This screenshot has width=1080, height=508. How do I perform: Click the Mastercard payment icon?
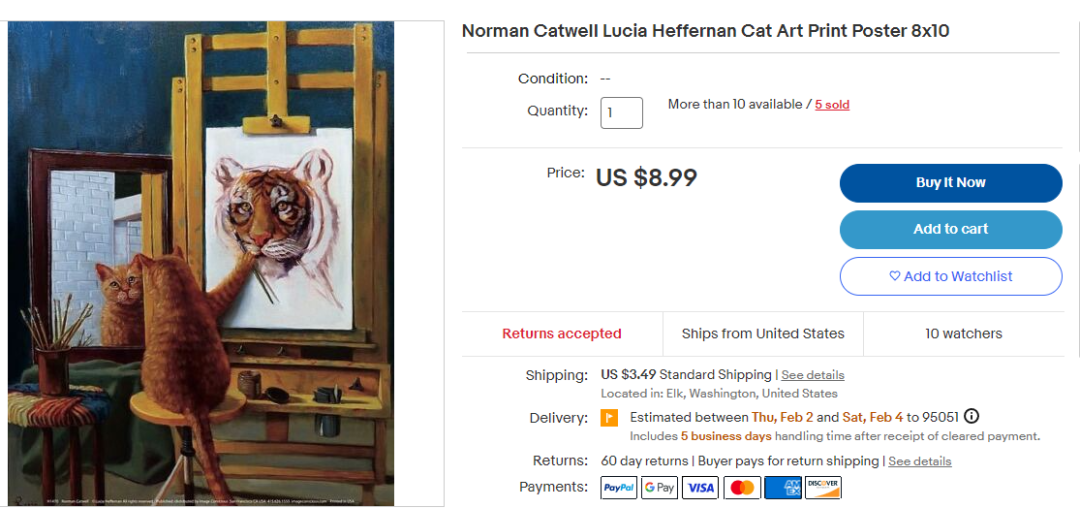point(741,487)
